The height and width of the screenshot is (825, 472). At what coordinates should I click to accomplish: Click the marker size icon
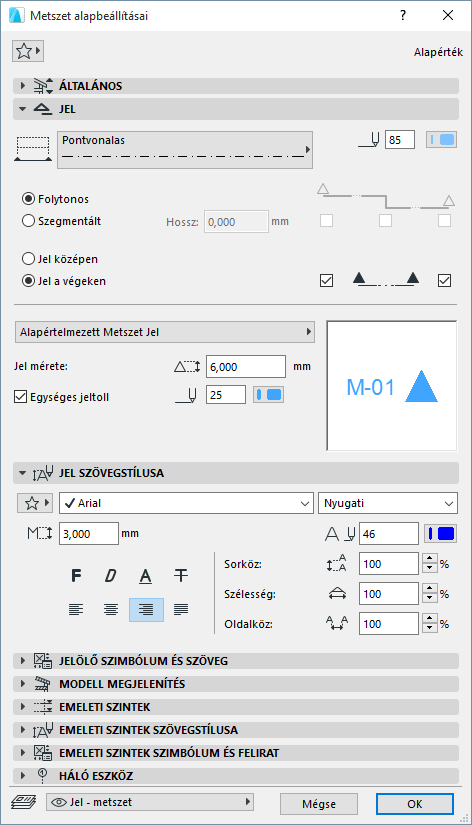pyautogui.click(x=187, y=367)
